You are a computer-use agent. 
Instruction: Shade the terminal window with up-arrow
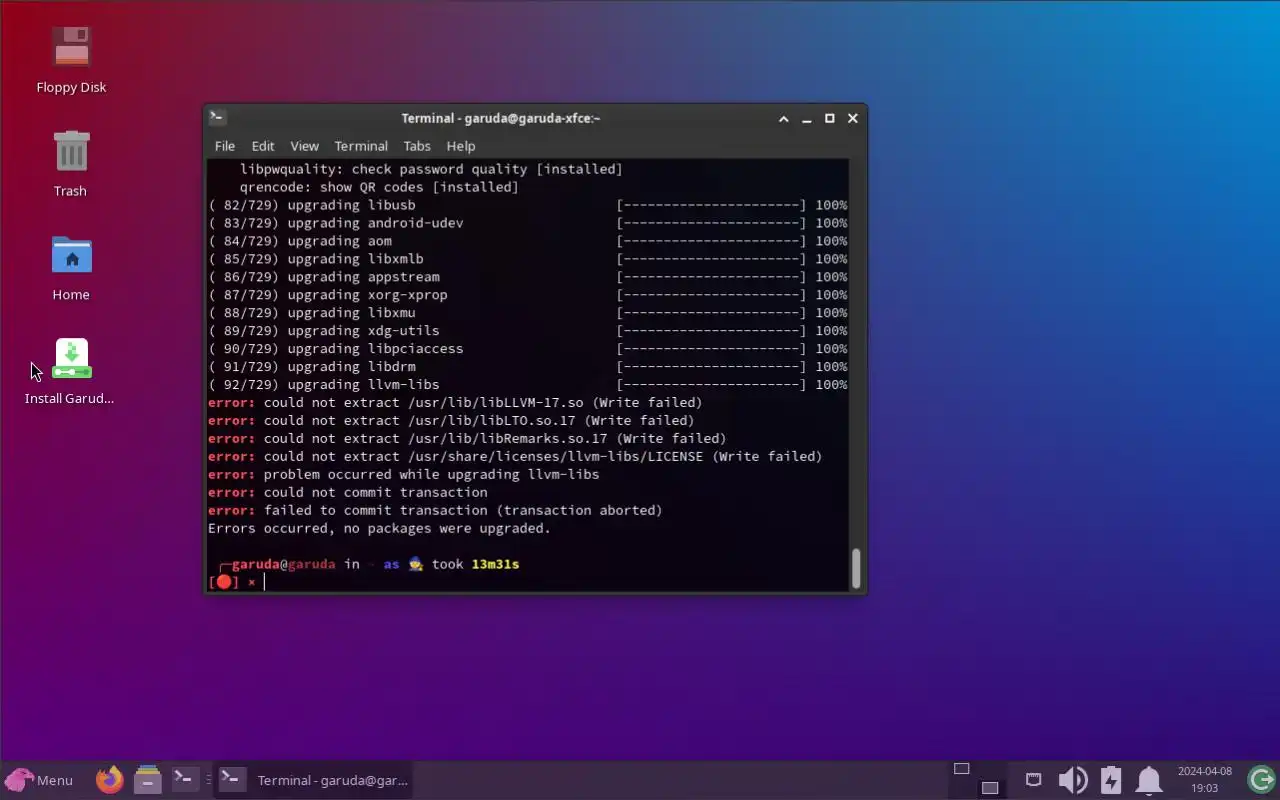click(x=784, y=118)
